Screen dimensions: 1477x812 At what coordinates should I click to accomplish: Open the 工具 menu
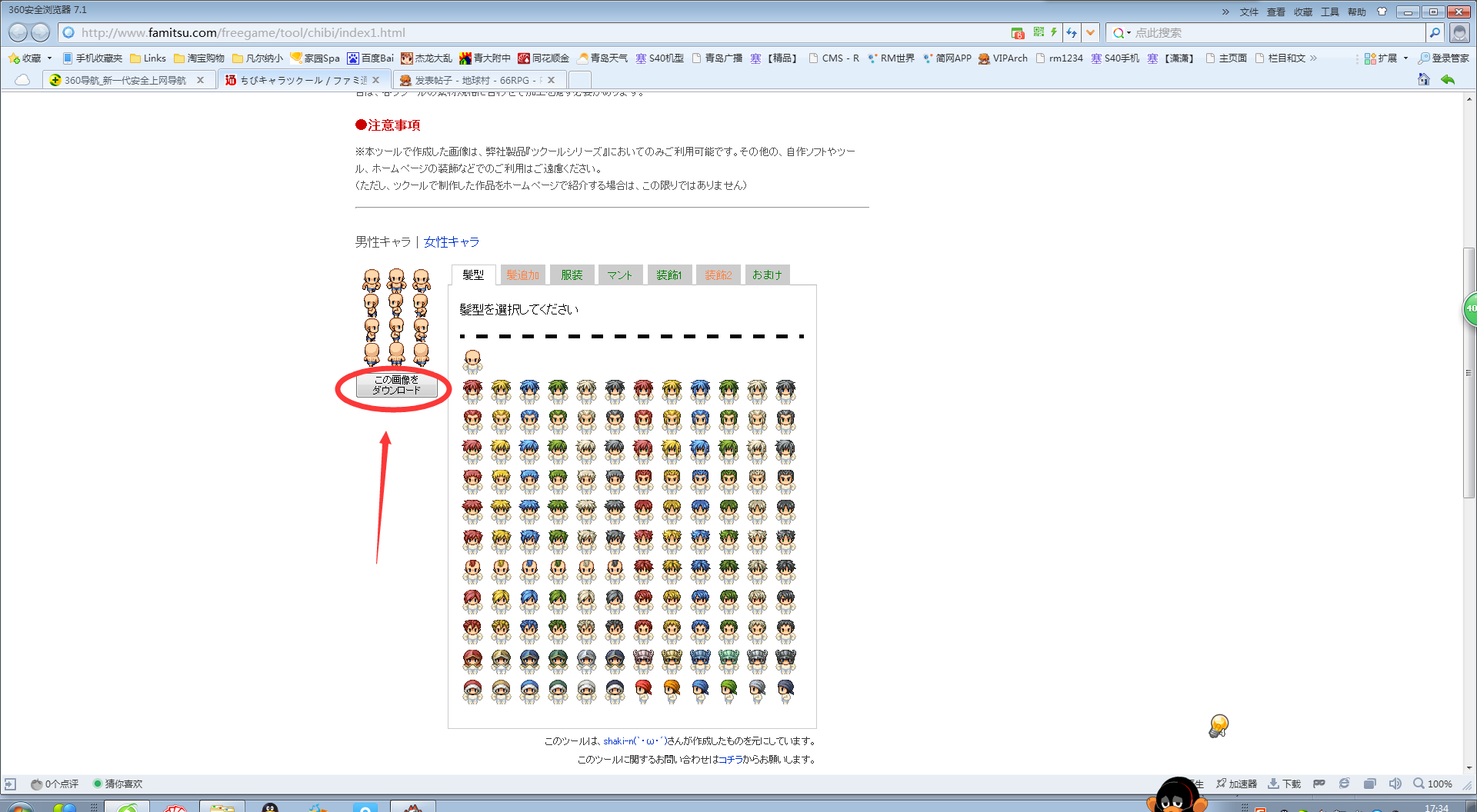click(x=1330, y=12)
